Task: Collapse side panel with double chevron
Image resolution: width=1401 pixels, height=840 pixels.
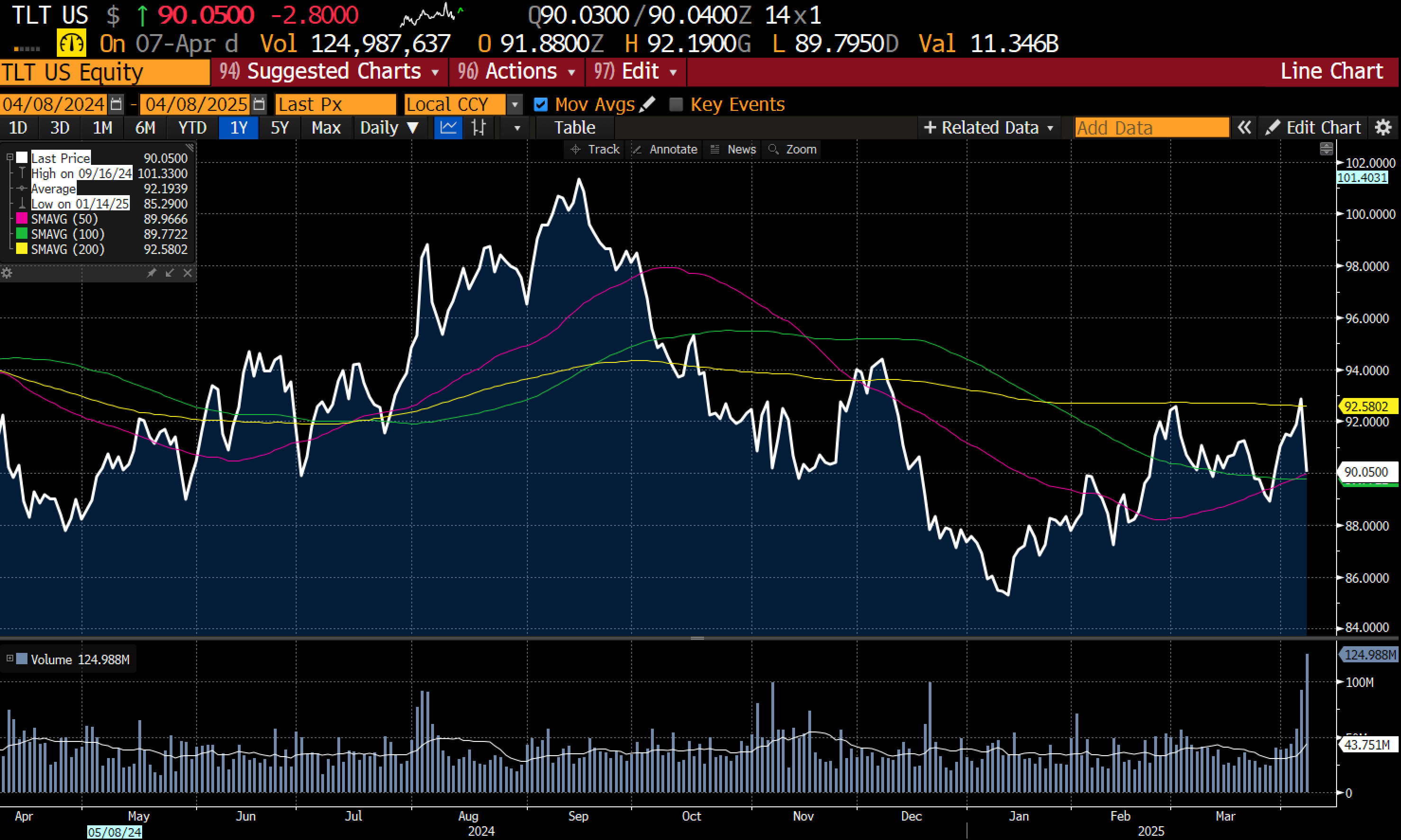Action: tap(1244, 127)
